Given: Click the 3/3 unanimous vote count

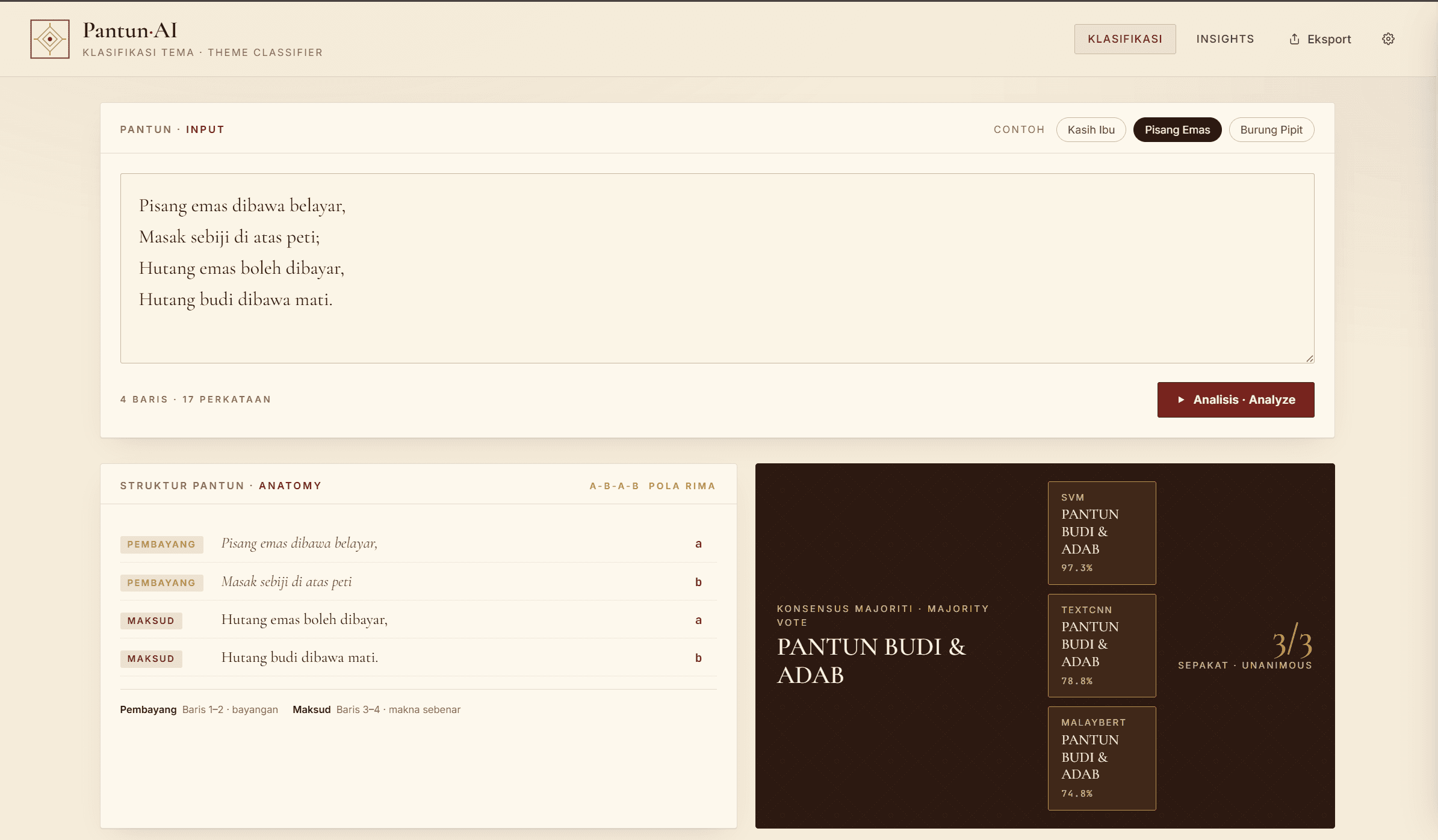Looking at the screenshot, I should (1292, 641).
